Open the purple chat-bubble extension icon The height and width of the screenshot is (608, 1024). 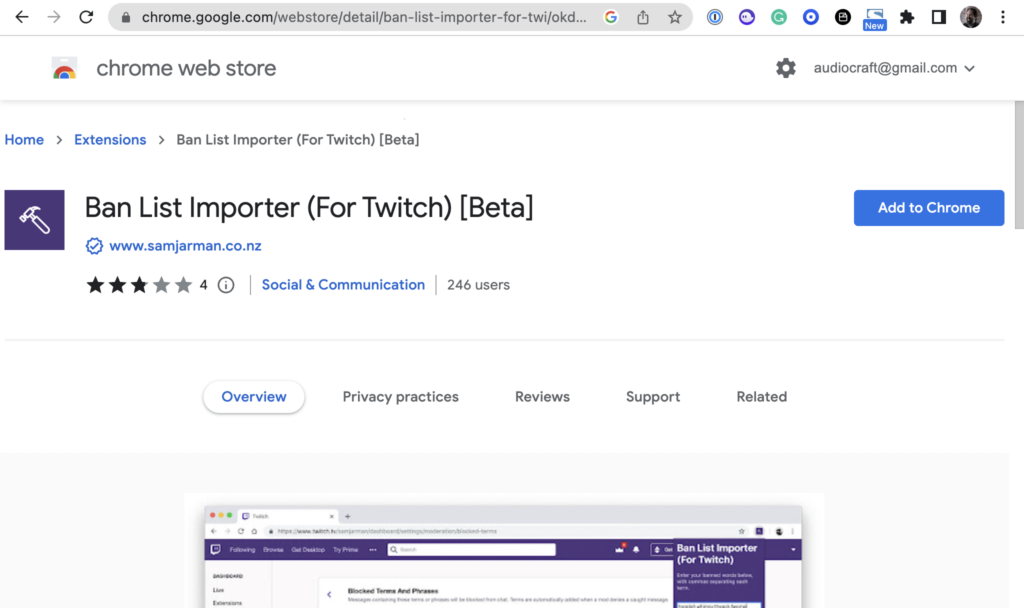click(x=746, y=18)
